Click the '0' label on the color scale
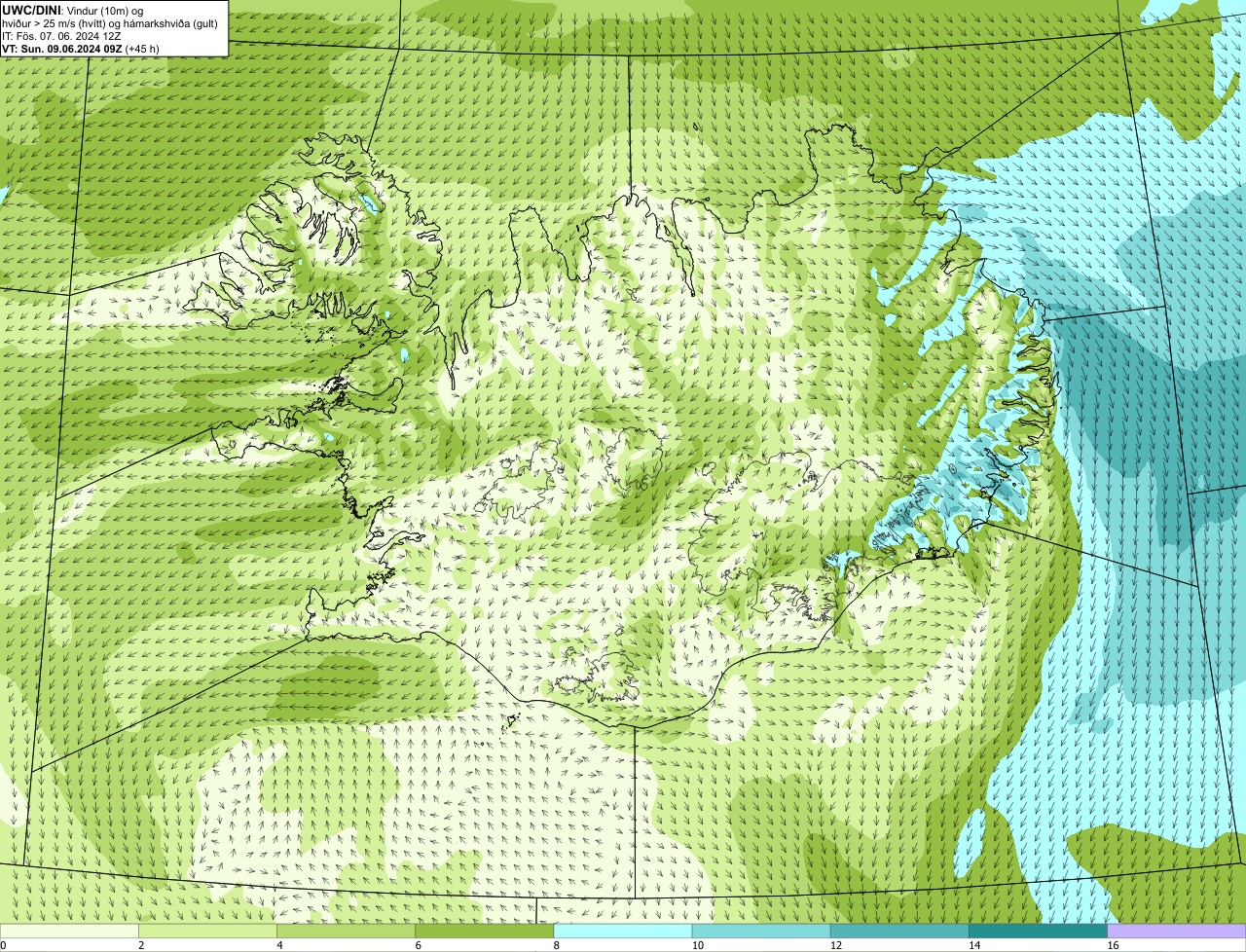This screenshot has width=1246, height=952. click(x=3, y=945)
